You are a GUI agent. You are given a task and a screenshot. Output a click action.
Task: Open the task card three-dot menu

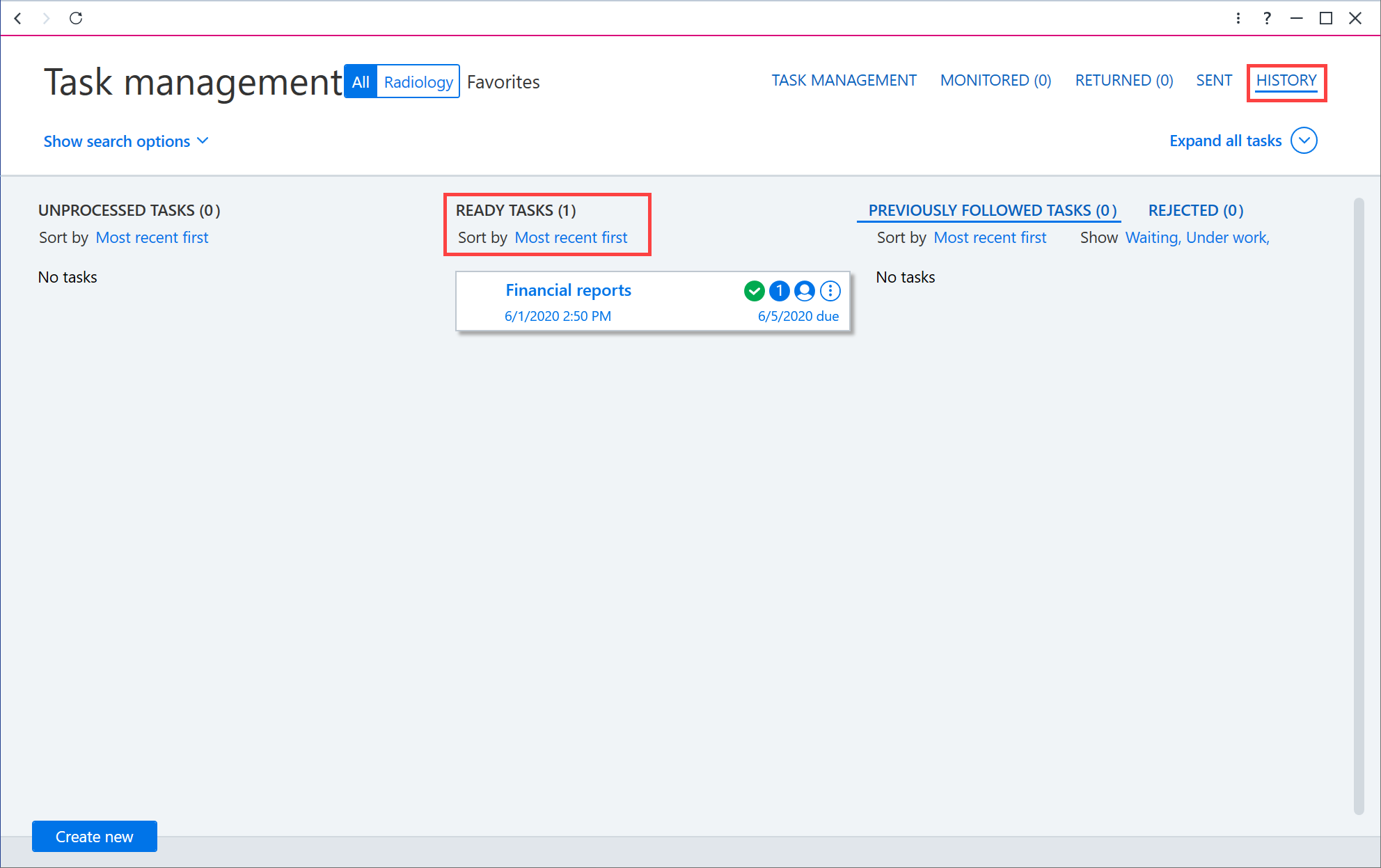pyautogui.click(x=830, y=291)
